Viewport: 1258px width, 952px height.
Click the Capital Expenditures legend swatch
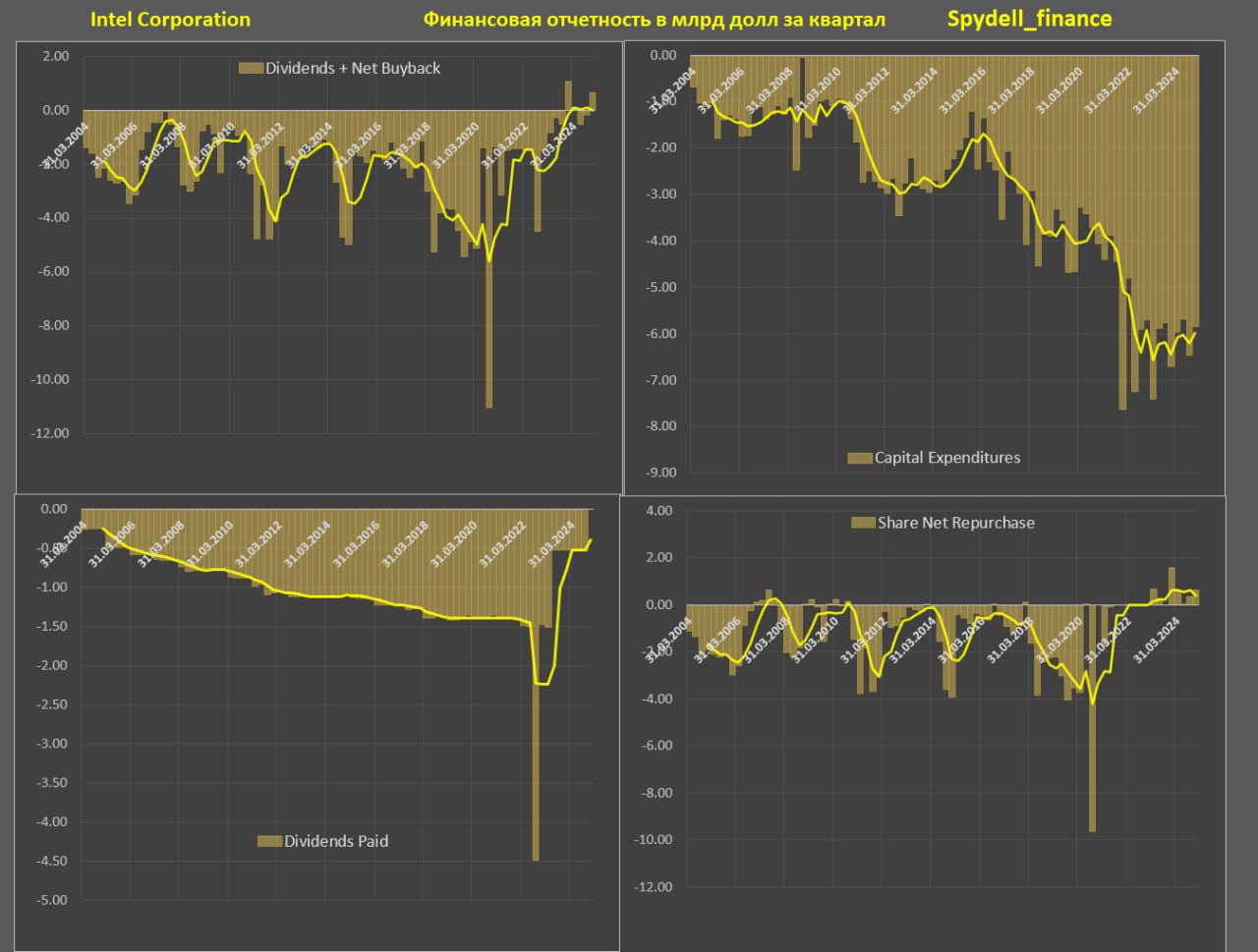tap(860, 458)
